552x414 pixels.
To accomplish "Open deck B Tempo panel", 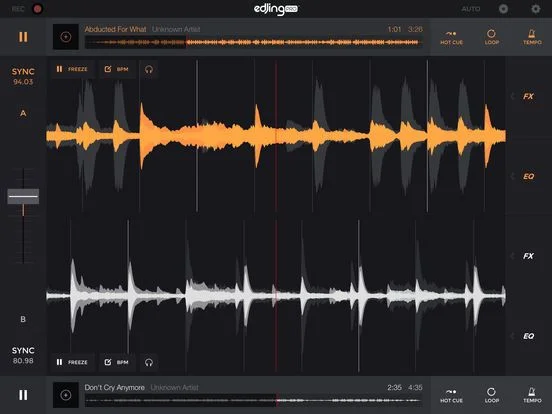I will click(x=532, y=396).
